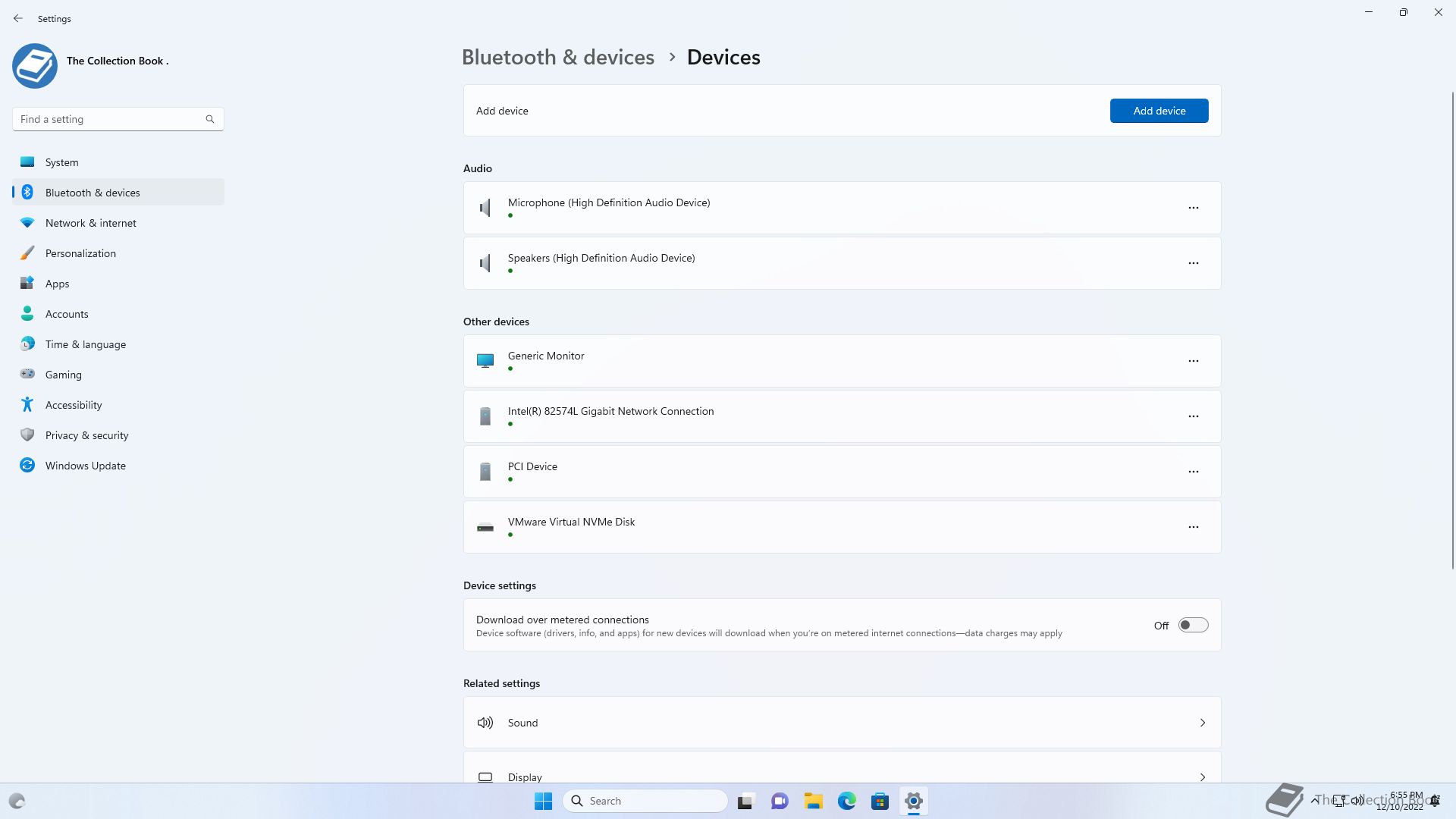The width and height of the screenshot is (1456, 819).
Task: Click the System monitor icon in sidebar
Action: [27, 162]
